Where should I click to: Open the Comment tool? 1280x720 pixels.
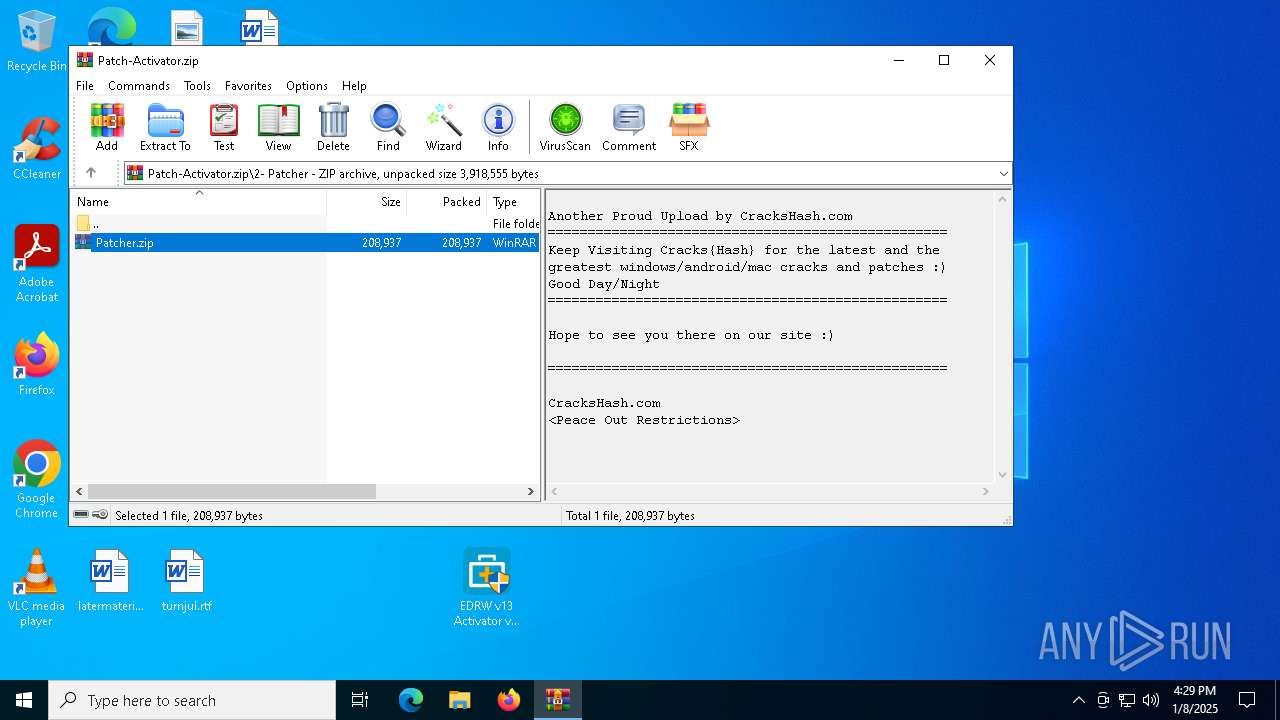point(629,127)
